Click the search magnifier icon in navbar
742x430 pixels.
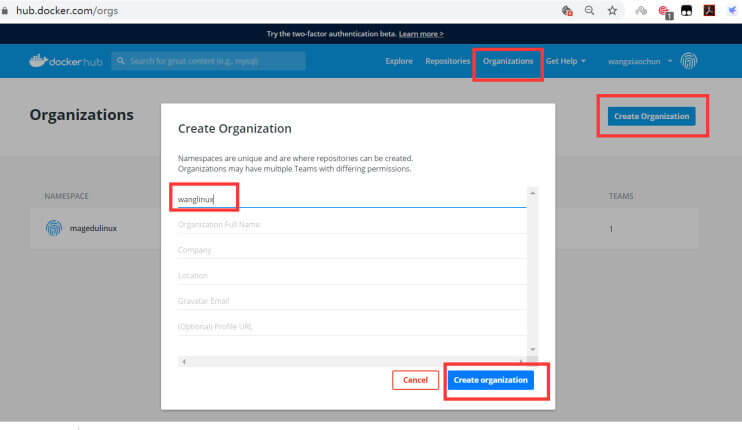coord(121,61)
